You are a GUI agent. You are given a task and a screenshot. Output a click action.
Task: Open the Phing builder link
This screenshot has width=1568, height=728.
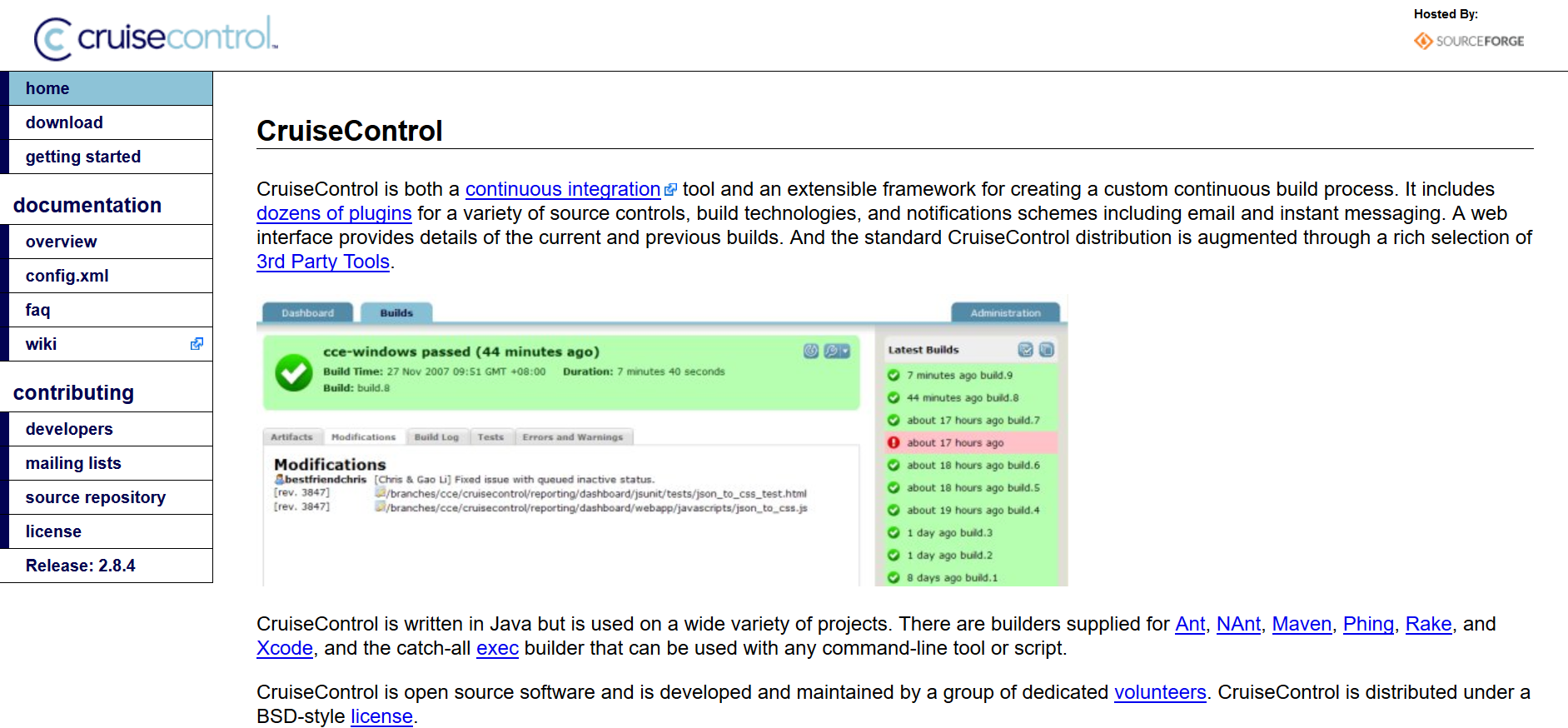click(x=1369, y=625)
